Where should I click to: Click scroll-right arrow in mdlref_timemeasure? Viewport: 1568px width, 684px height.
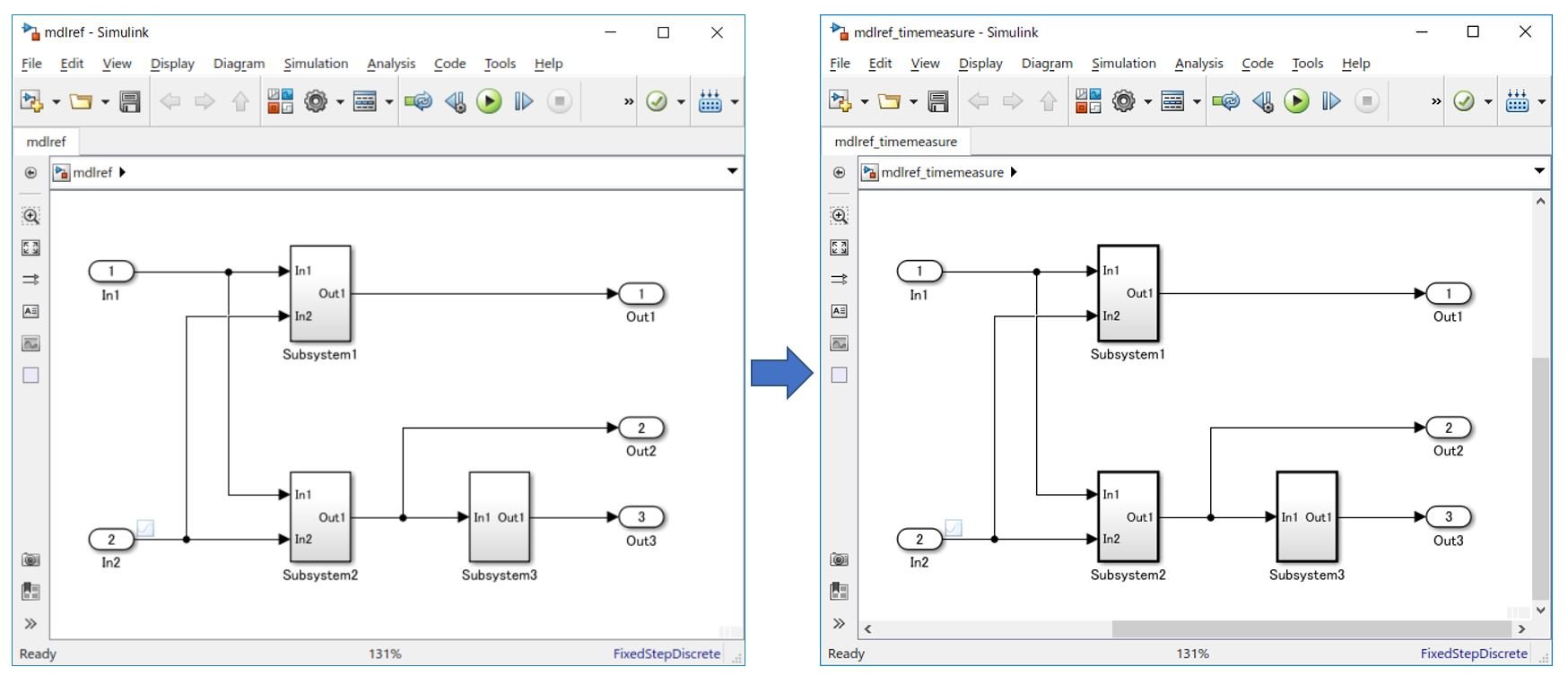(x=1521, y=629)
